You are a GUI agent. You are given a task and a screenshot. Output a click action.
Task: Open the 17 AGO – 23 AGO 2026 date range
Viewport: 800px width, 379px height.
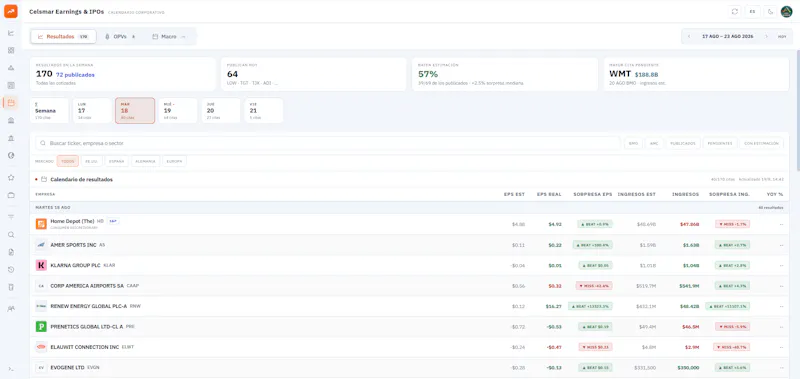(728, 36)
